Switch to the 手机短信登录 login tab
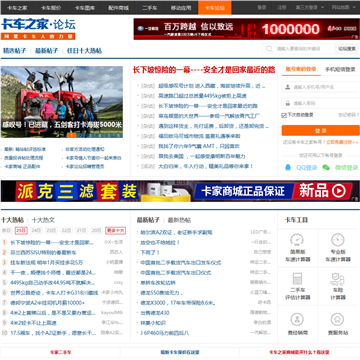This screenshot has height=360, width=360. tap(340, 69)
